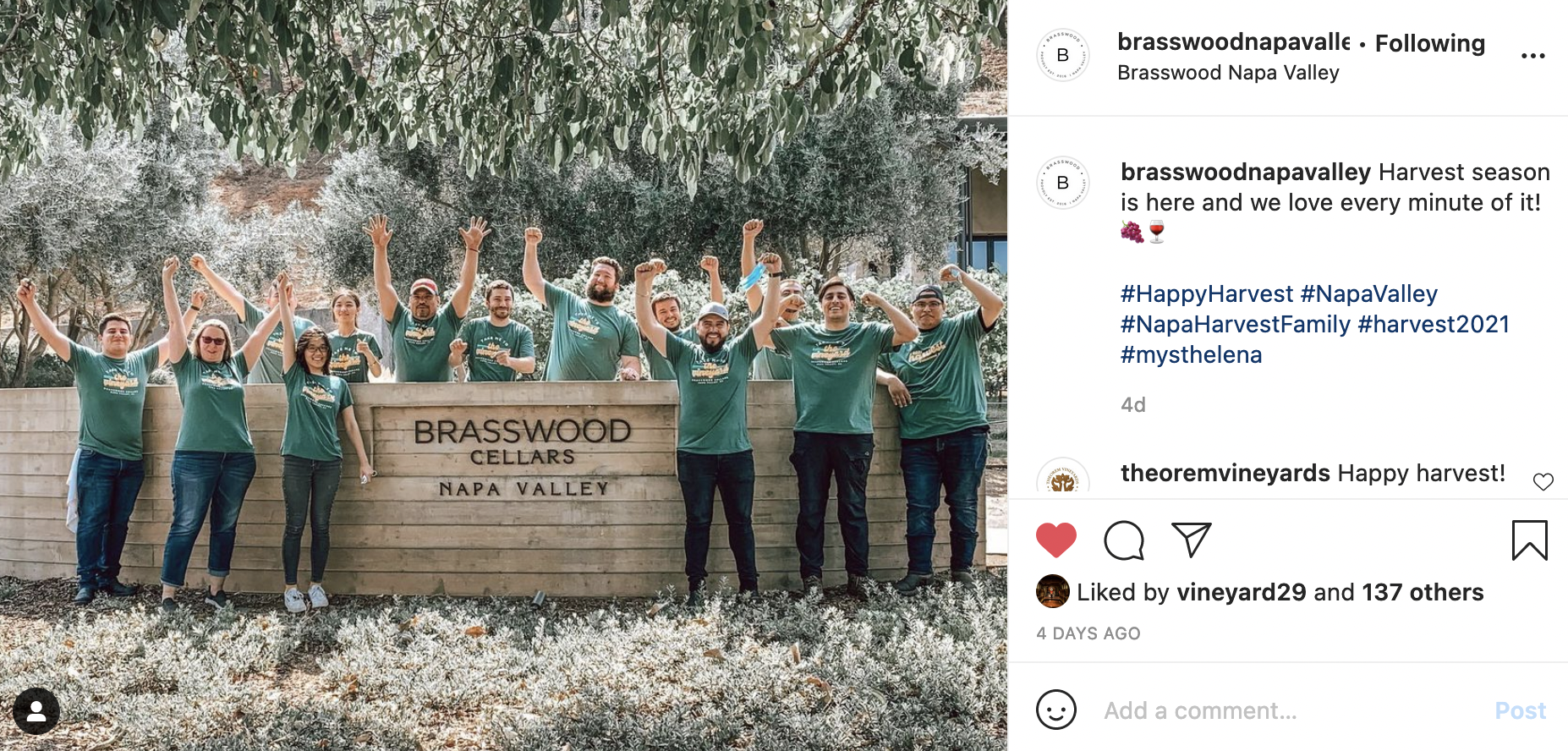Open the #NapaValley hashtag link
Viewport: 1568px width, 751px height.
1368,293
